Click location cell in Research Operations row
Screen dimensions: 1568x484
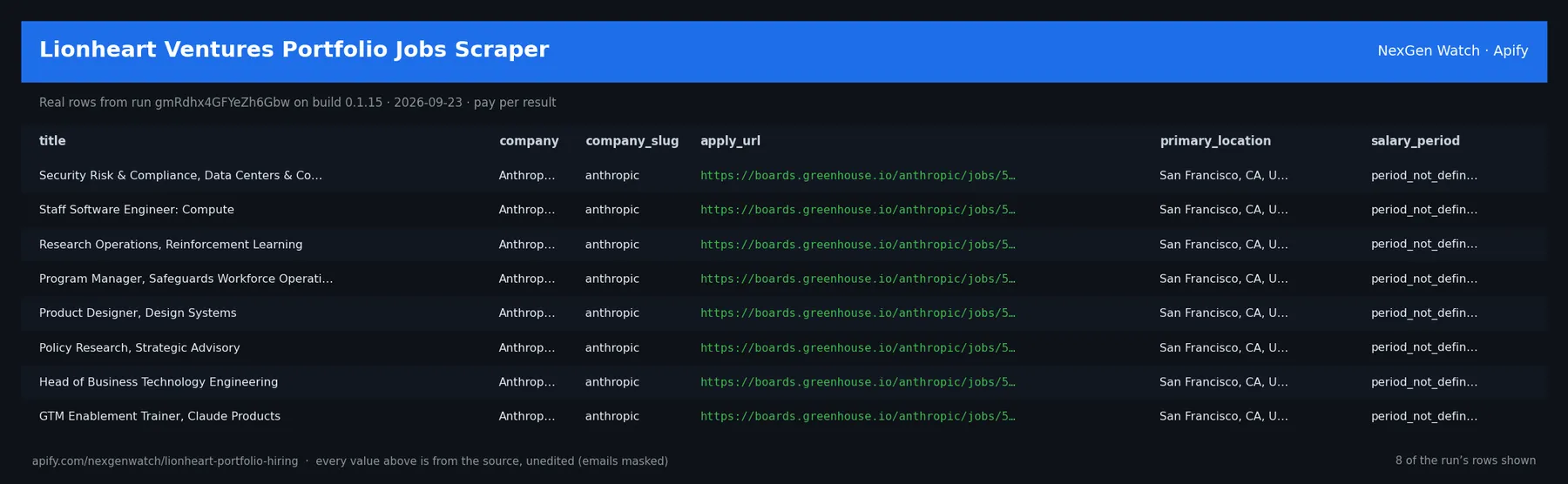point(1223,245)
